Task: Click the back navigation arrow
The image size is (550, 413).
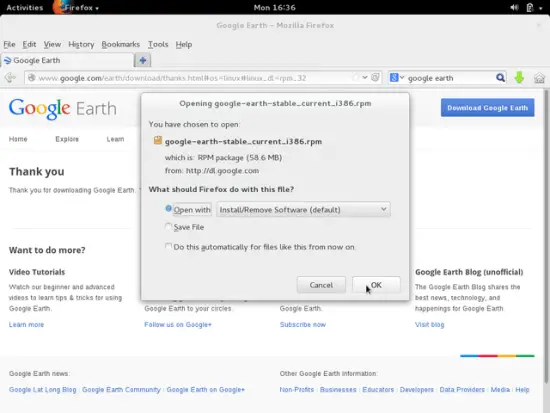Action: click(11, 78)
